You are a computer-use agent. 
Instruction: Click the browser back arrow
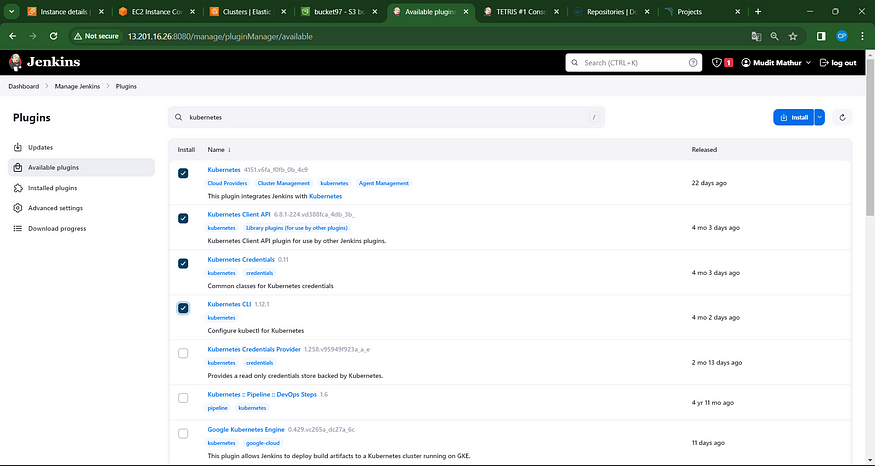13,36
